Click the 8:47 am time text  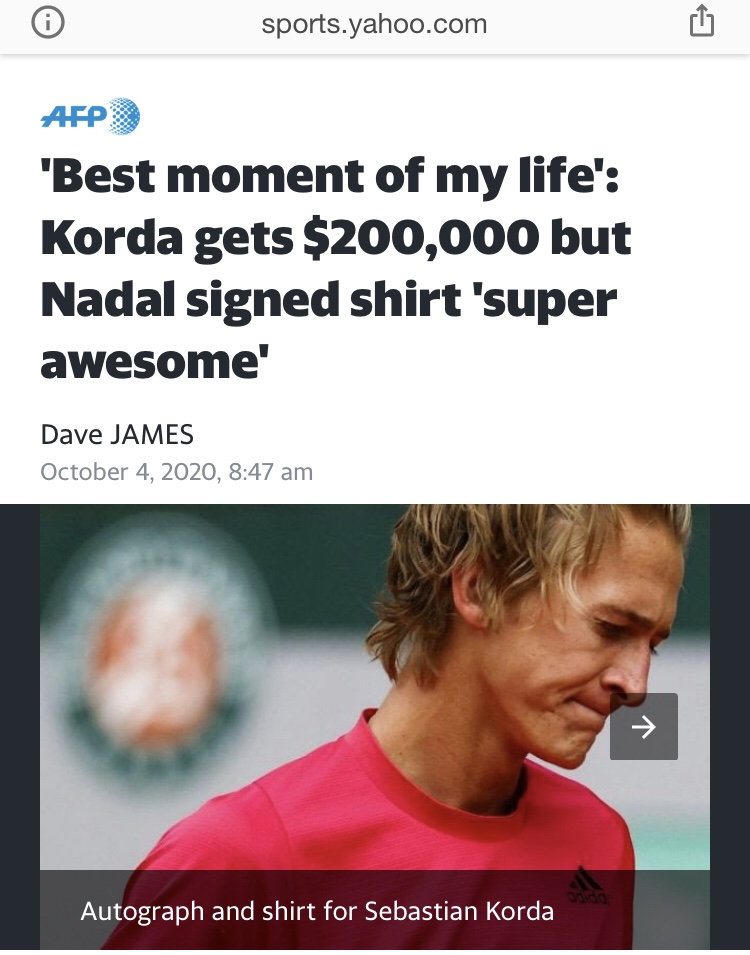(x=271, y=472)
